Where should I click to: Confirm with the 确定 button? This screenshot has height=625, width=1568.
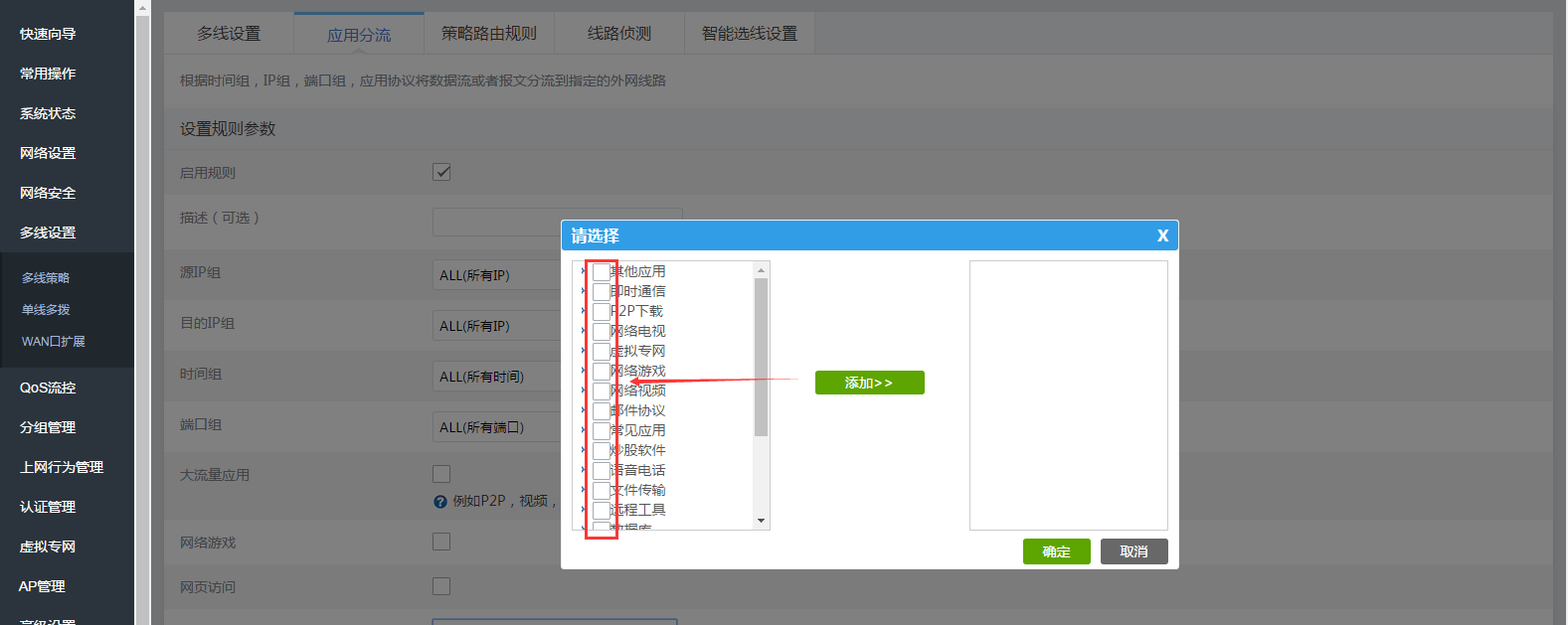pyautogui.click(x=1056, y=551)
